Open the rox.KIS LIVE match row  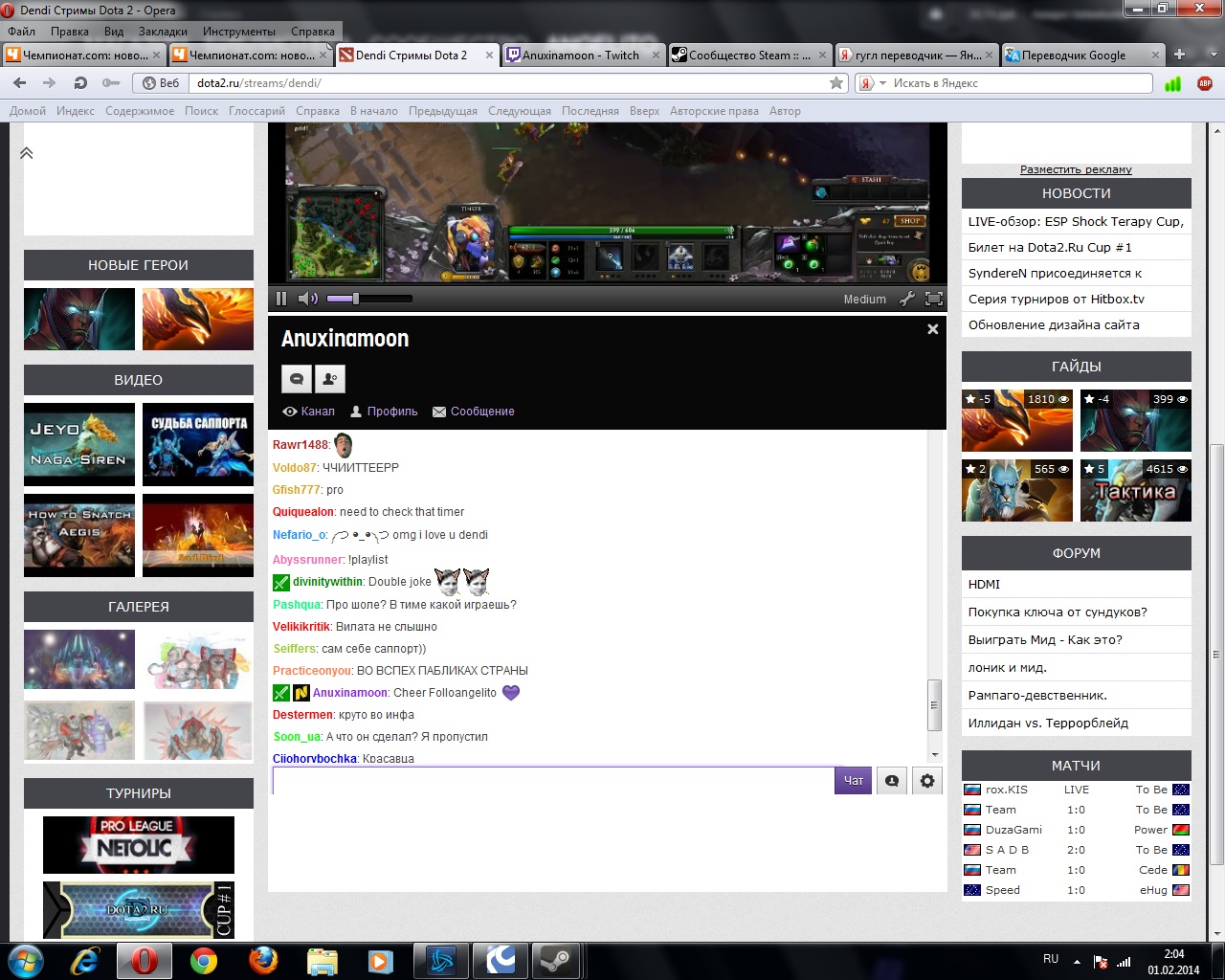click(1077, 790)
